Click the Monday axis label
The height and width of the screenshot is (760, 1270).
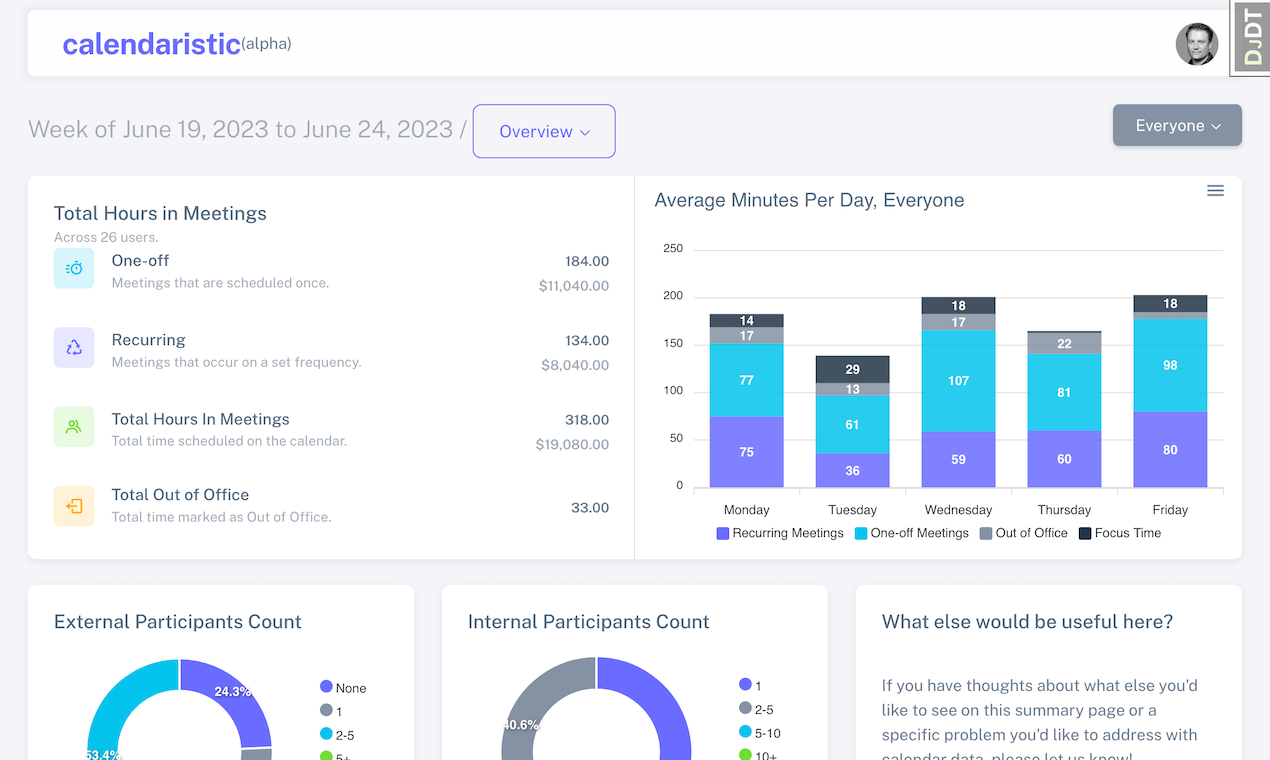click(746, 510)
